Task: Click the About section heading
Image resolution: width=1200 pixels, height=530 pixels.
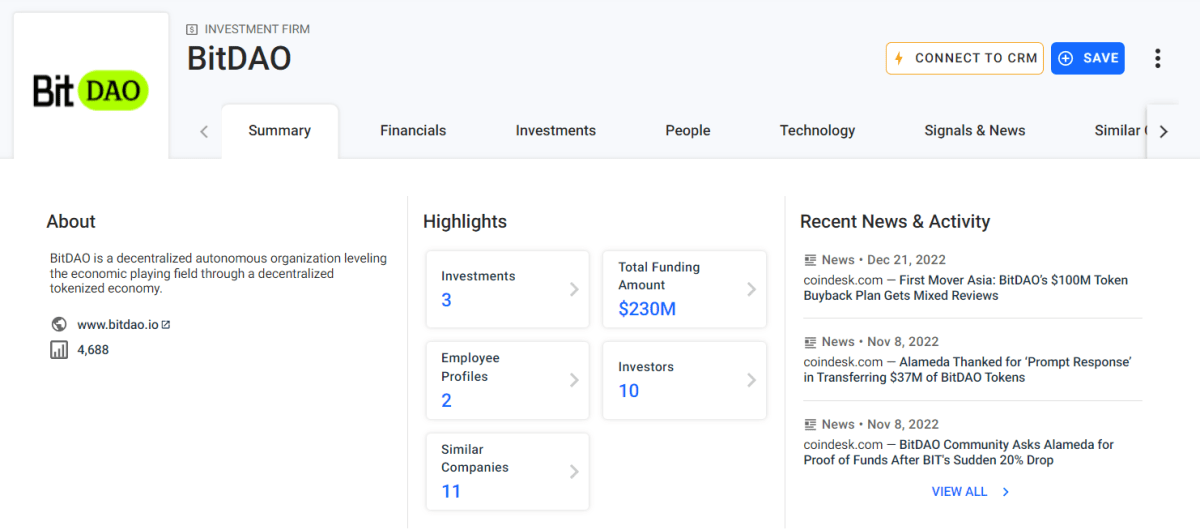Action: pos(71,222)
